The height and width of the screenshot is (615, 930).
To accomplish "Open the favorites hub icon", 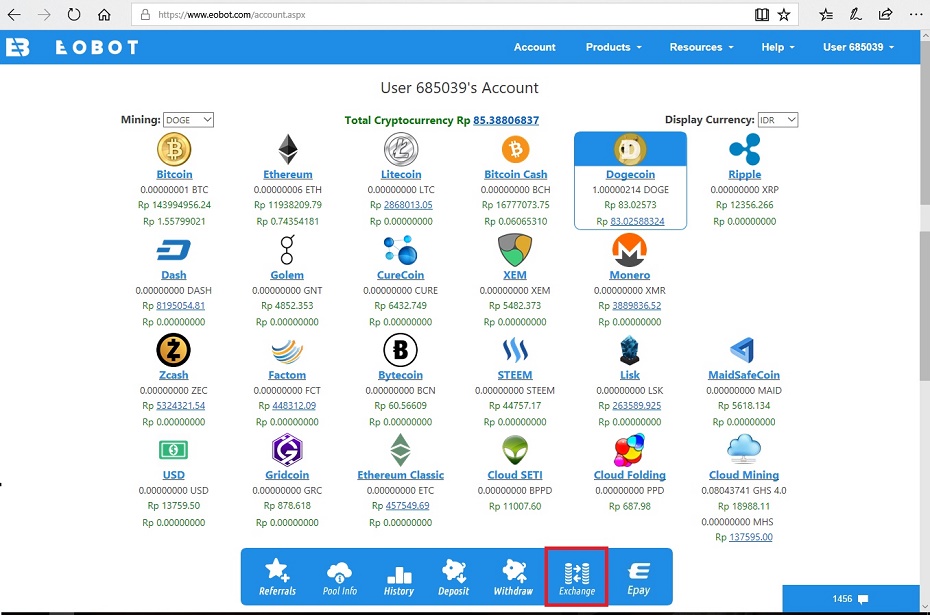I will coord(826,15).
